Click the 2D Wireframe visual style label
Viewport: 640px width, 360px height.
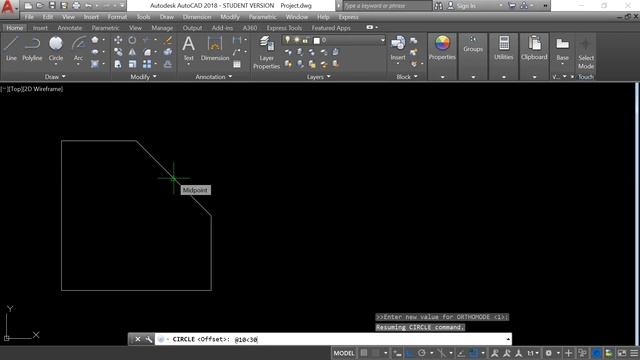[42, 89]
